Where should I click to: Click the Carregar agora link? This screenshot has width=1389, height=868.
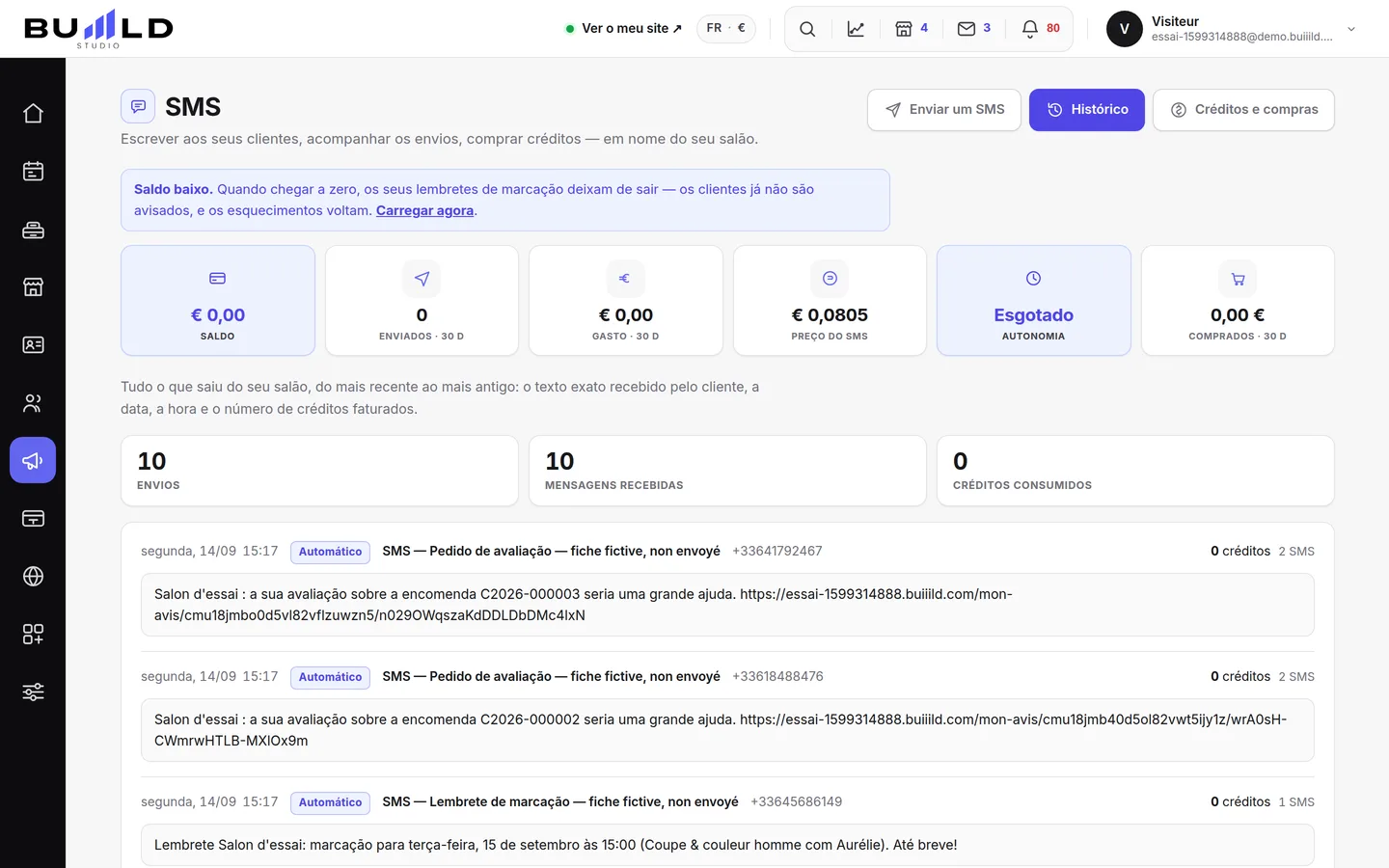point(424,210)
